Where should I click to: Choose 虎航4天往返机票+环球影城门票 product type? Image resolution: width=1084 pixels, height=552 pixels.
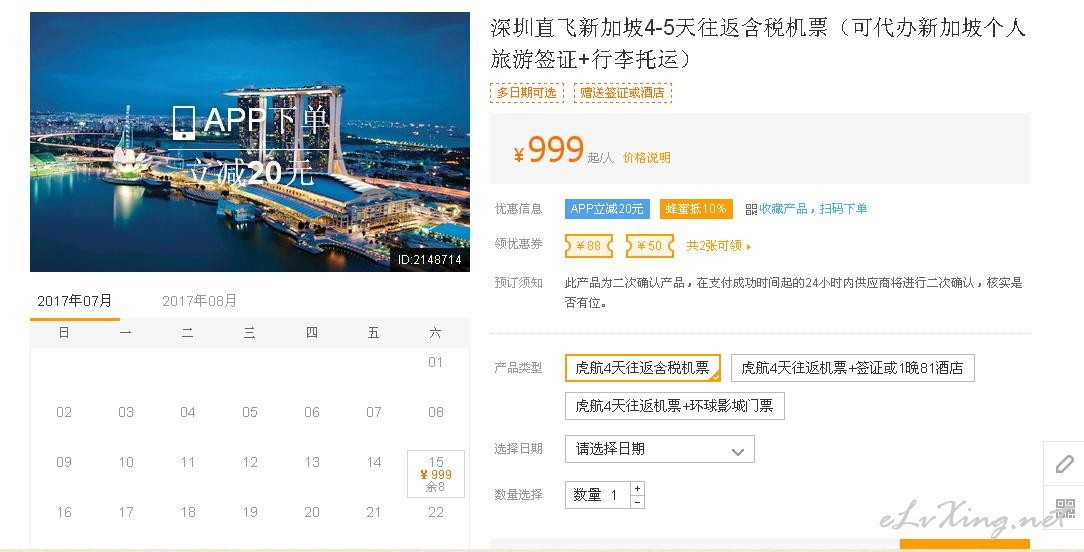pyautogui.click(x=674, y=406)
